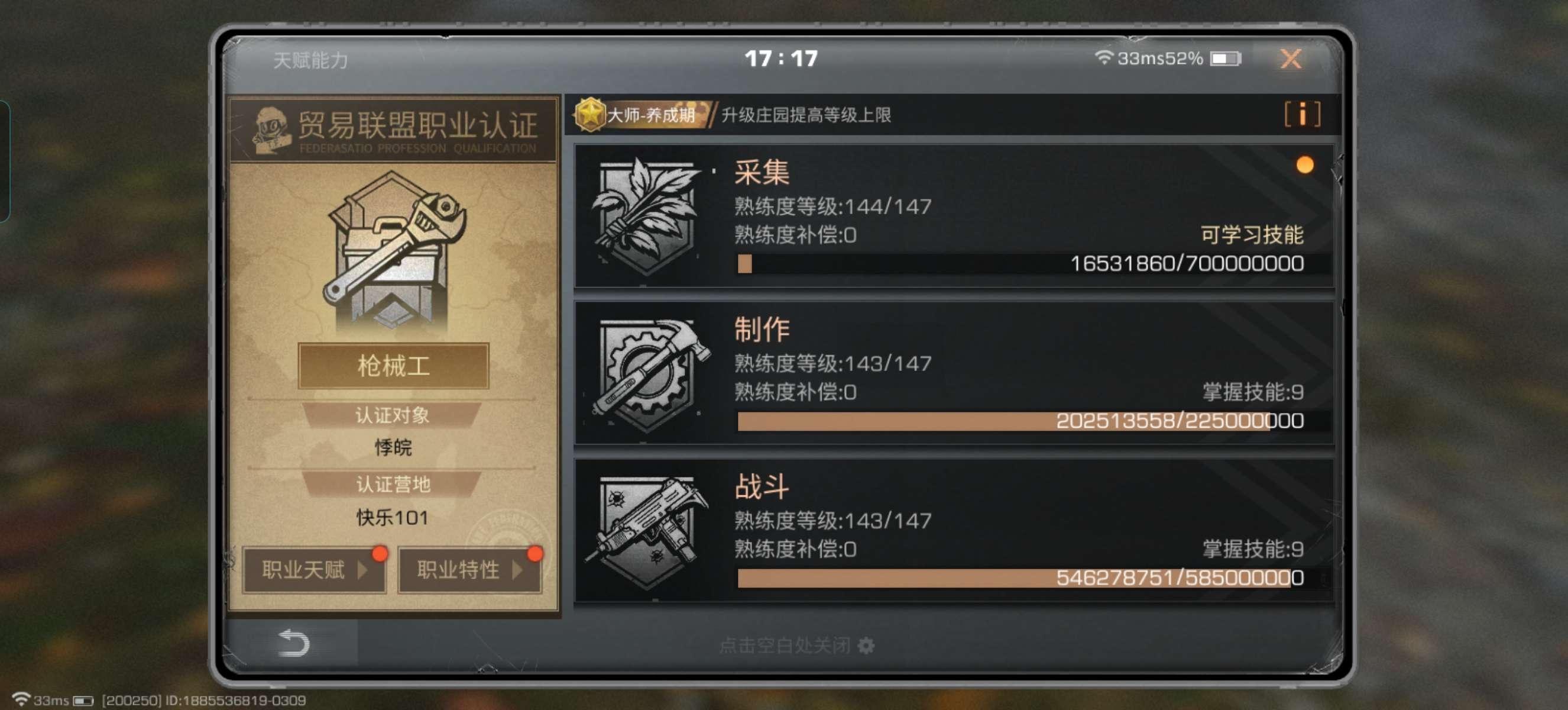
Task: Select the 制作 crafting skill row
Action: click(x=954, y=373)
